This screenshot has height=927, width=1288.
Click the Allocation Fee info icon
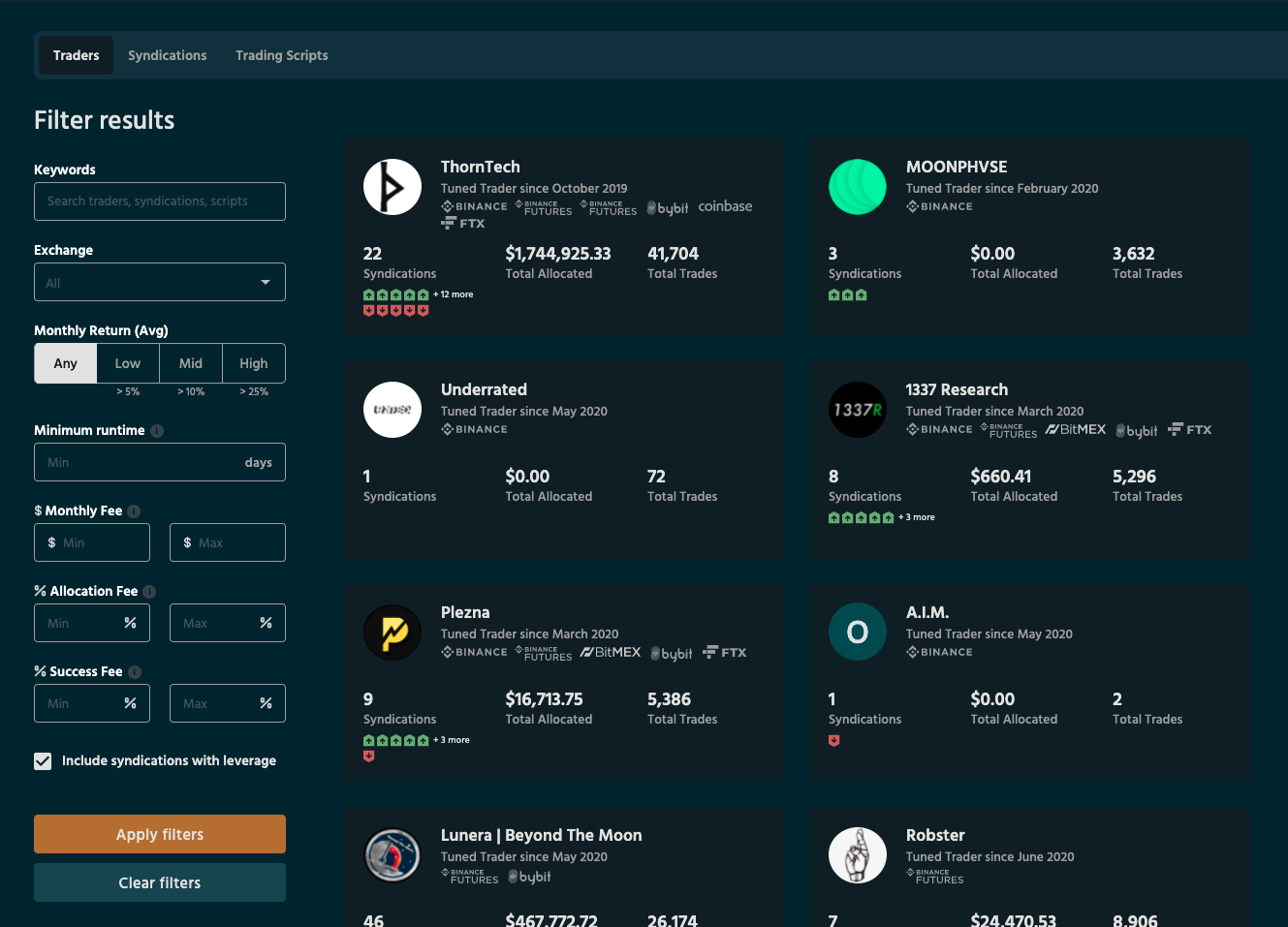(149, 592)
